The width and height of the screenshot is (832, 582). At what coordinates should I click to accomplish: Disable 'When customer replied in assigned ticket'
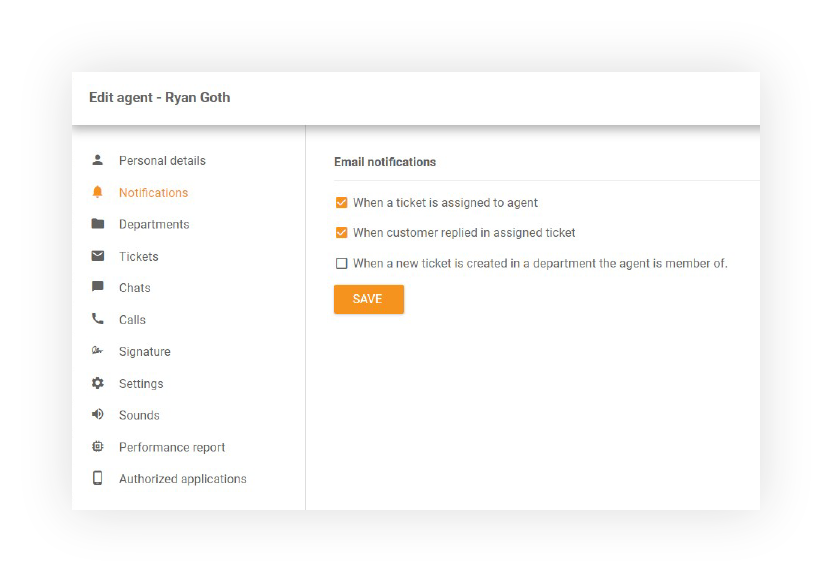340,232
